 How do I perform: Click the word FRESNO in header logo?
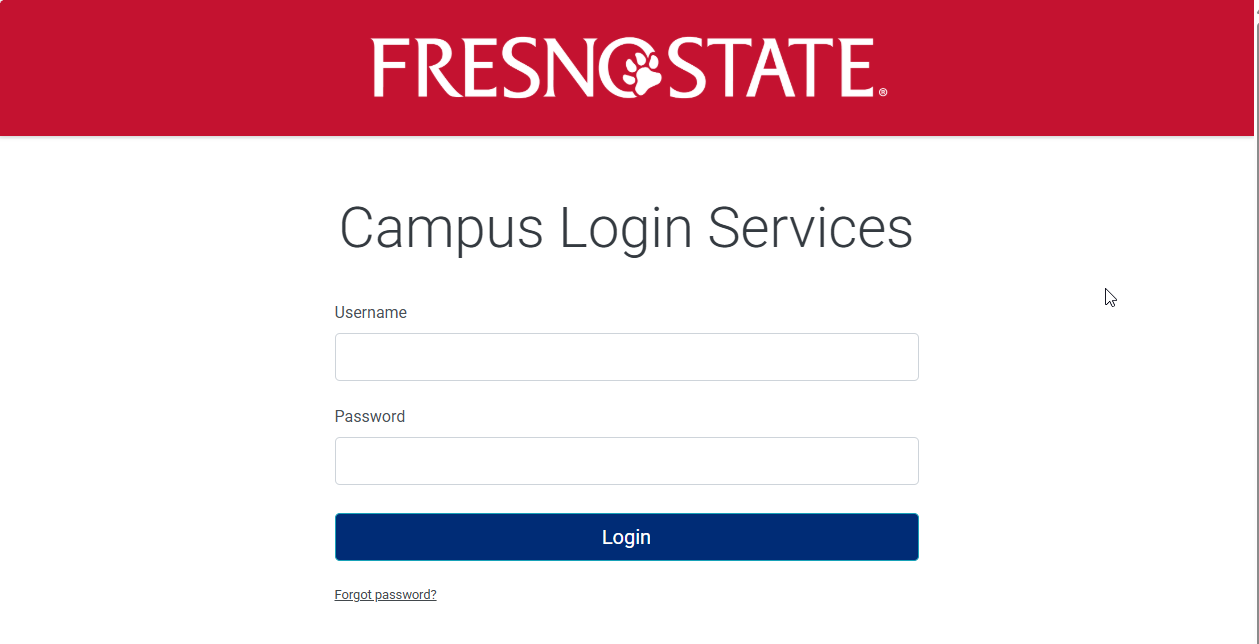[x=500, y=68]
